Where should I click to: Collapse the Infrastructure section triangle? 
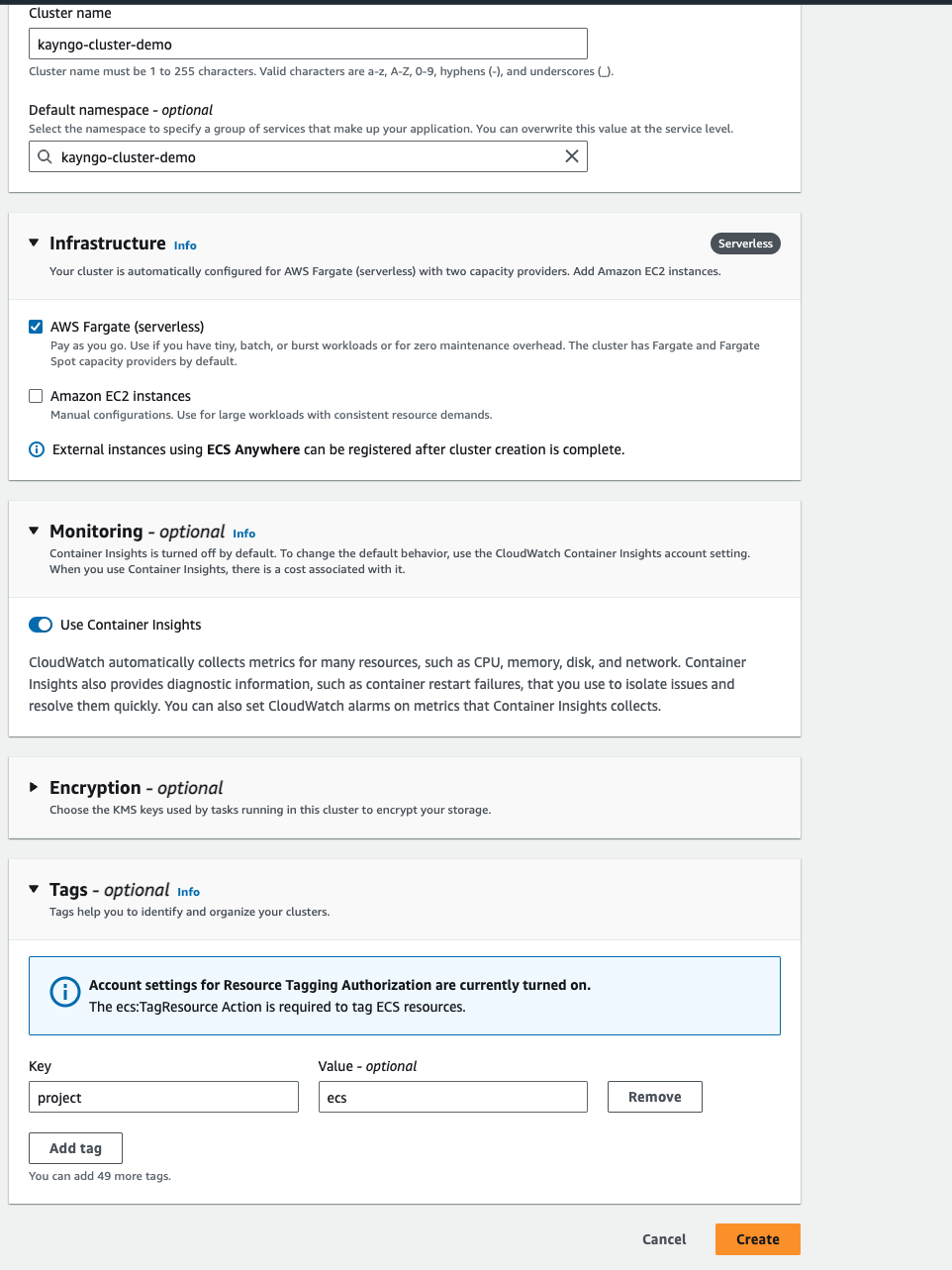coord(34,243)
